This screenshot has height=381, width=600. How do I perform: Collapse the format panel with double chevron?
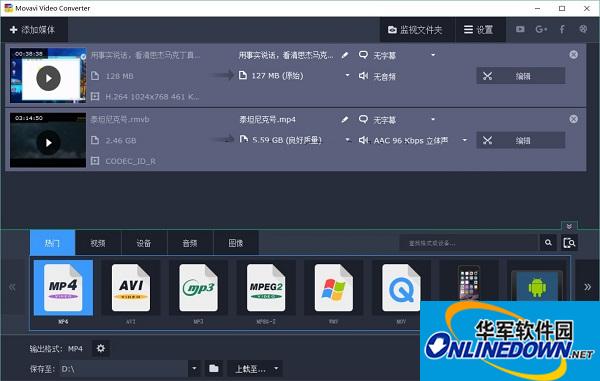coord(569,226)
